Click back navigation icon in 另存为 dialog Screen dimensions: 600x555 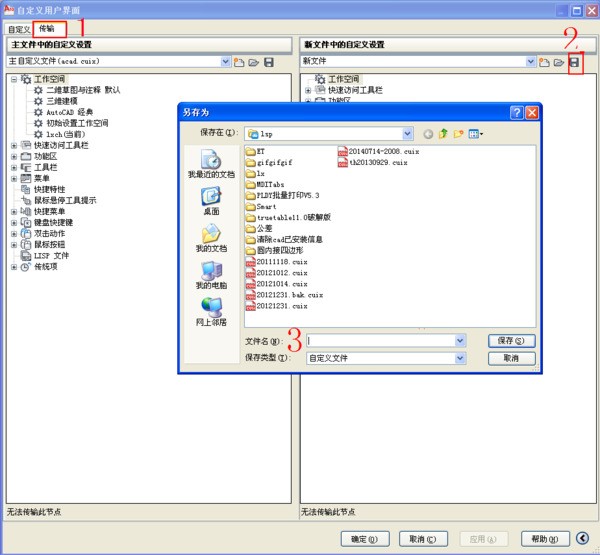pos(428,134)
